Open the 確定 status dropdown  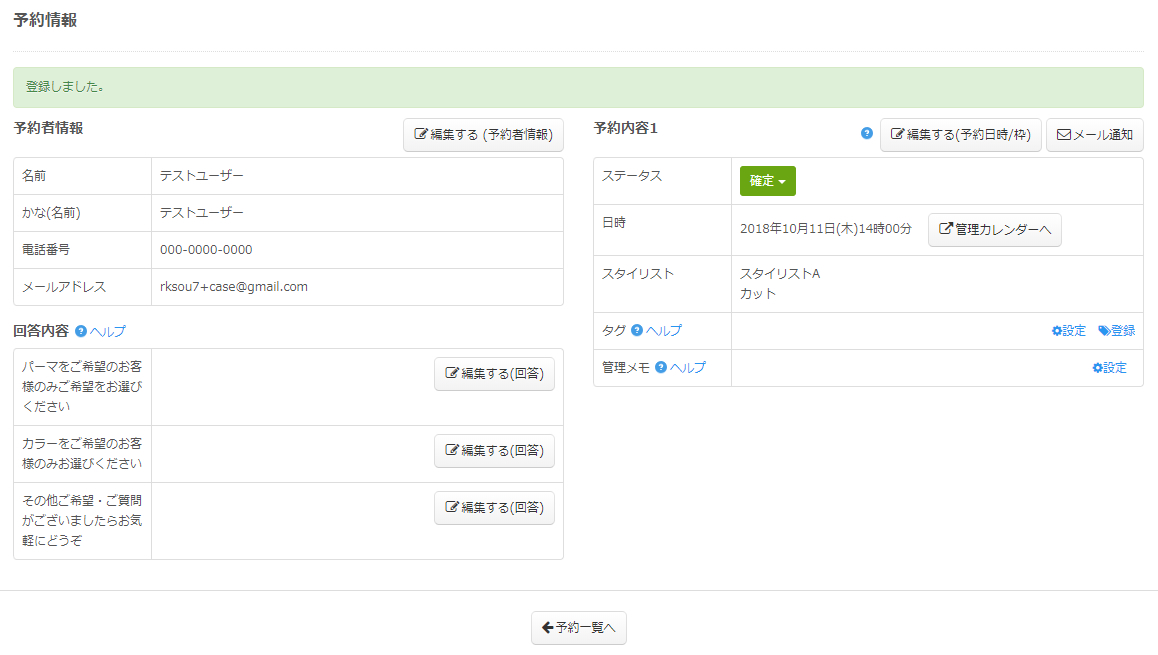click(x=767, y=181)
